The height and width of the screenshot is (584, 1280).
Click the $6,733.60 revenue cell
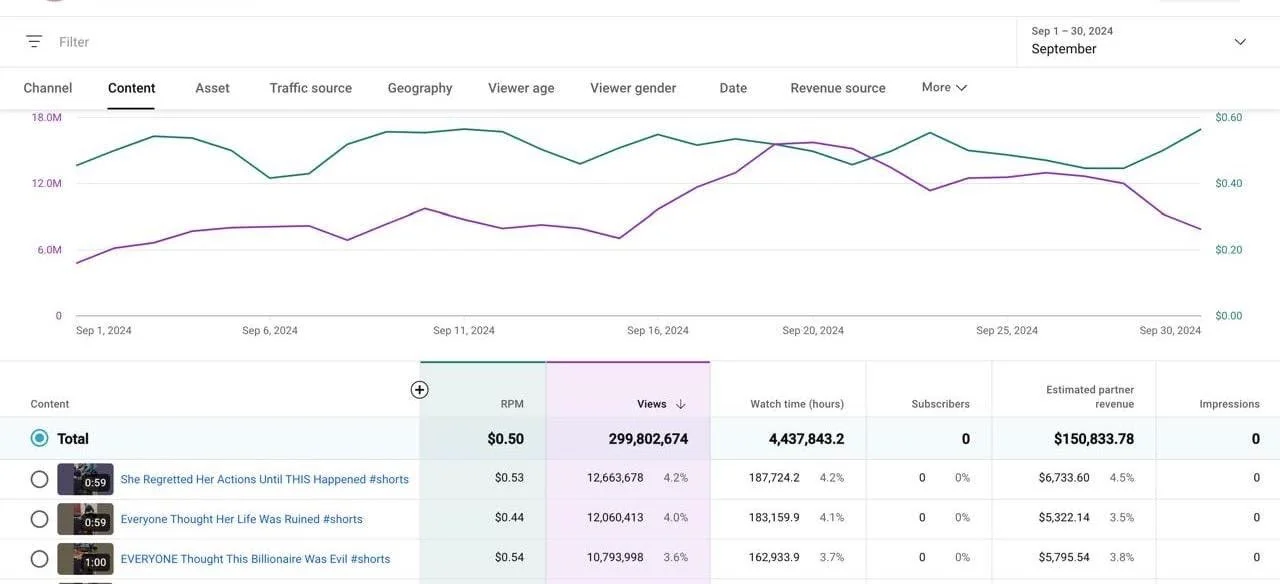point(1064,478)
